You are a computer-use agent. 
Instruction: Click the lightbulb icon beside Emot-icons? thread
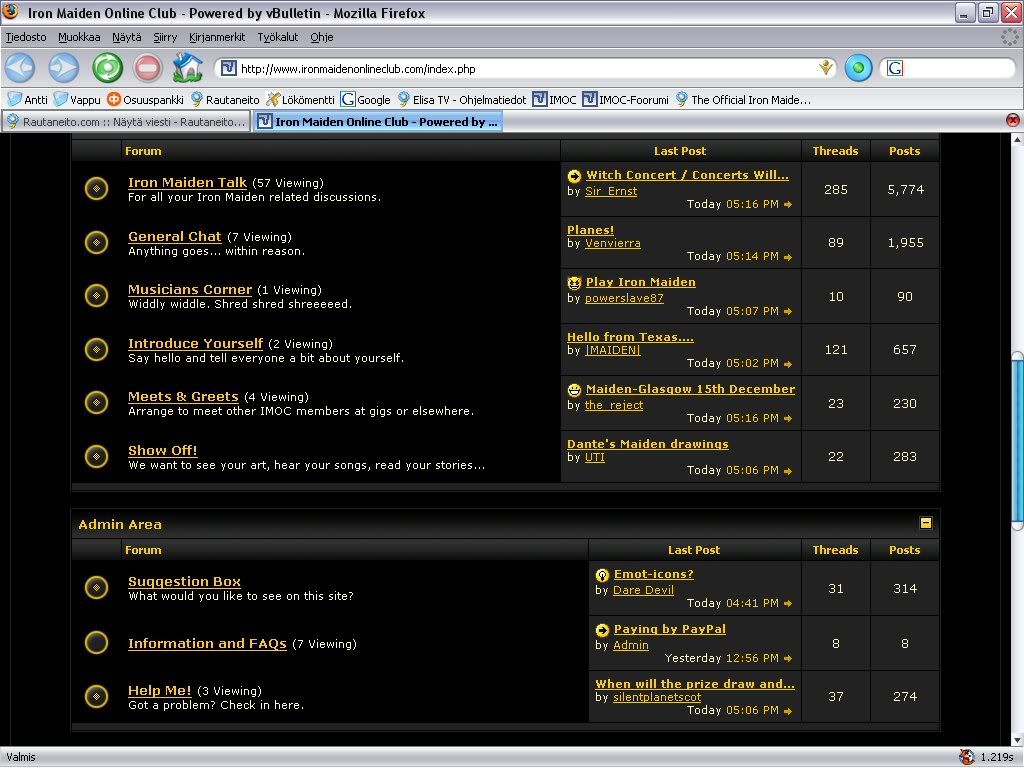[602, 575]
